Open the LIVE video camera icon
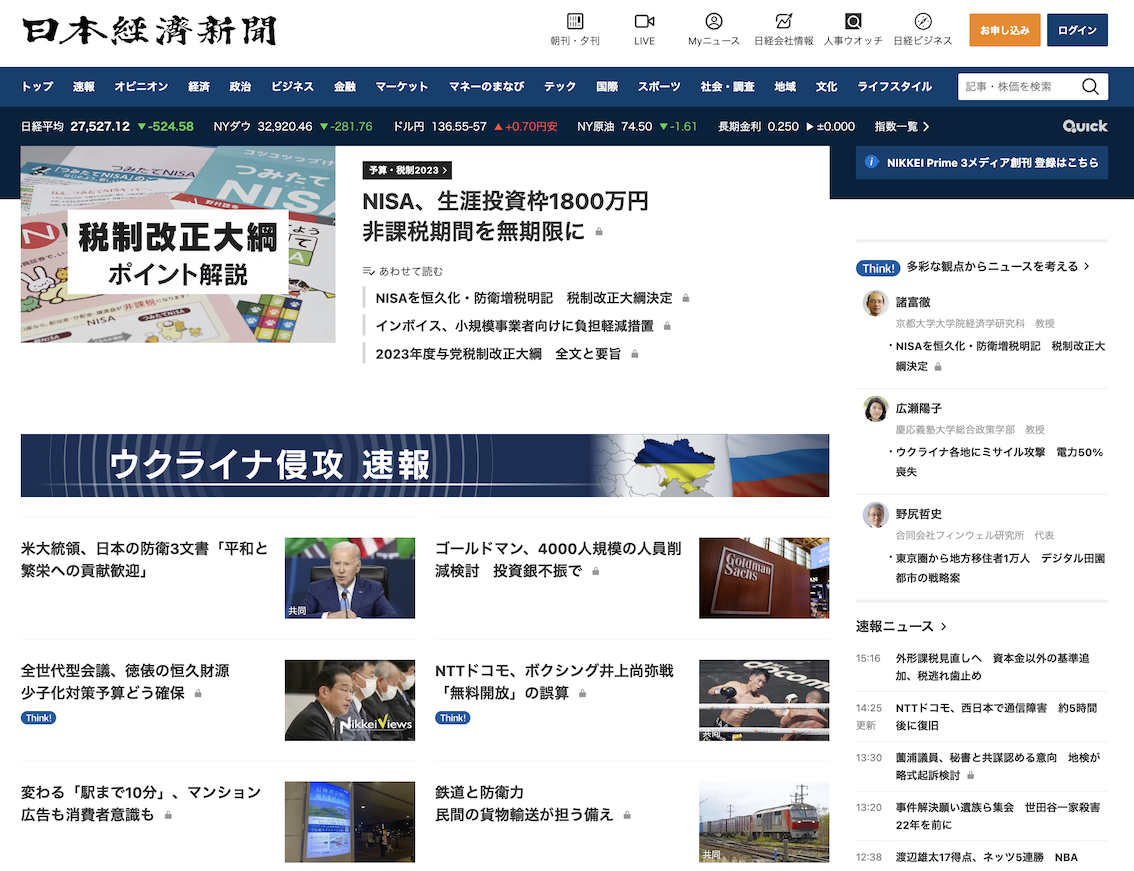The image size is (1134, 871). click(644, 21)
